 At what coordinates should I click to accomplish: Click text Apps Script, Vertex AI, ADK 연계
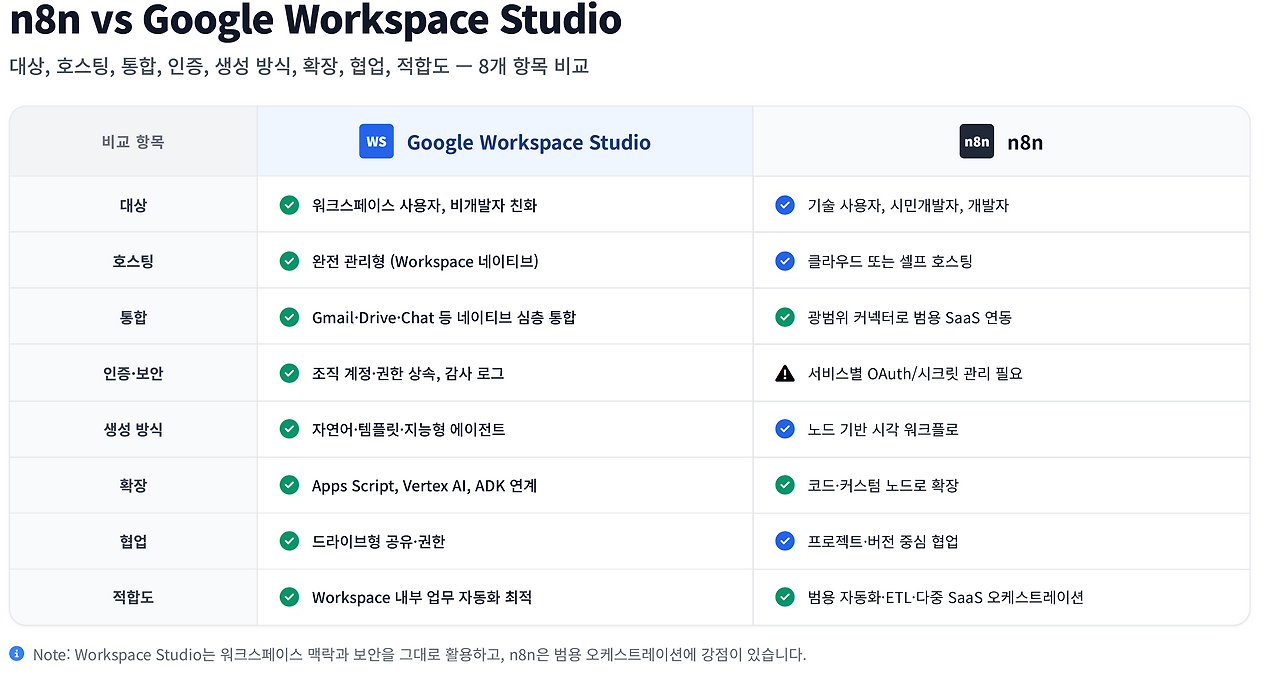click(424, 485)
